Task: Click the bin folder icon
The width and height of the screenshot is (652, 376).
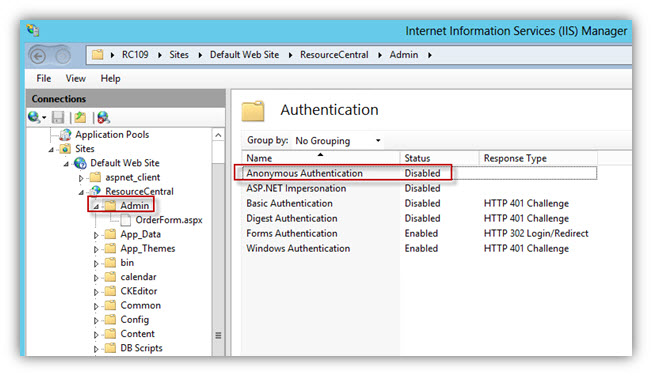Action: 110,262
